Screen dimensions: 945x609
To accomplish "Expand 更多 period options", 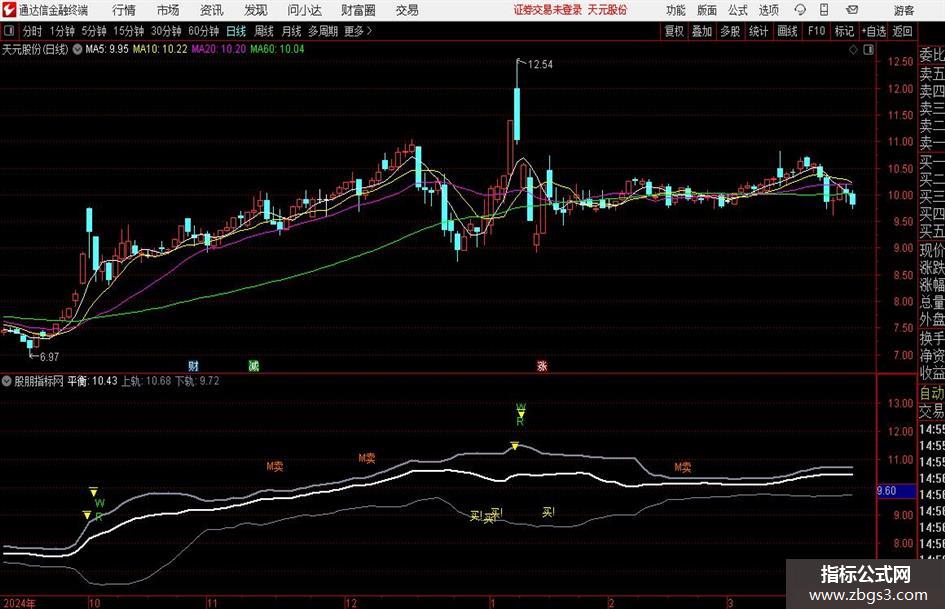I will (x=358, y=31).
